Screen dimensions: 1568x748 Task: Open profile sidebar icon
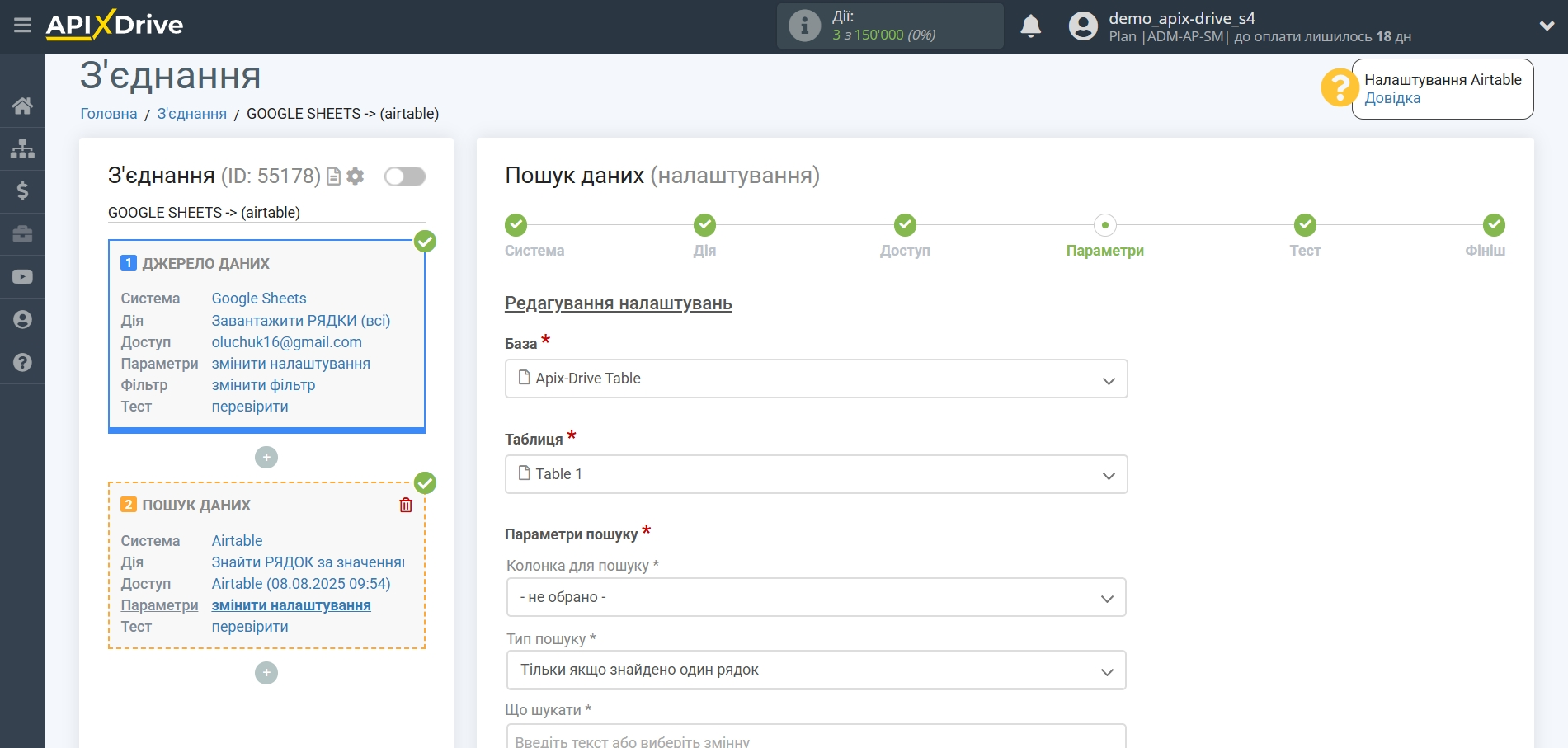pos(22,320)
